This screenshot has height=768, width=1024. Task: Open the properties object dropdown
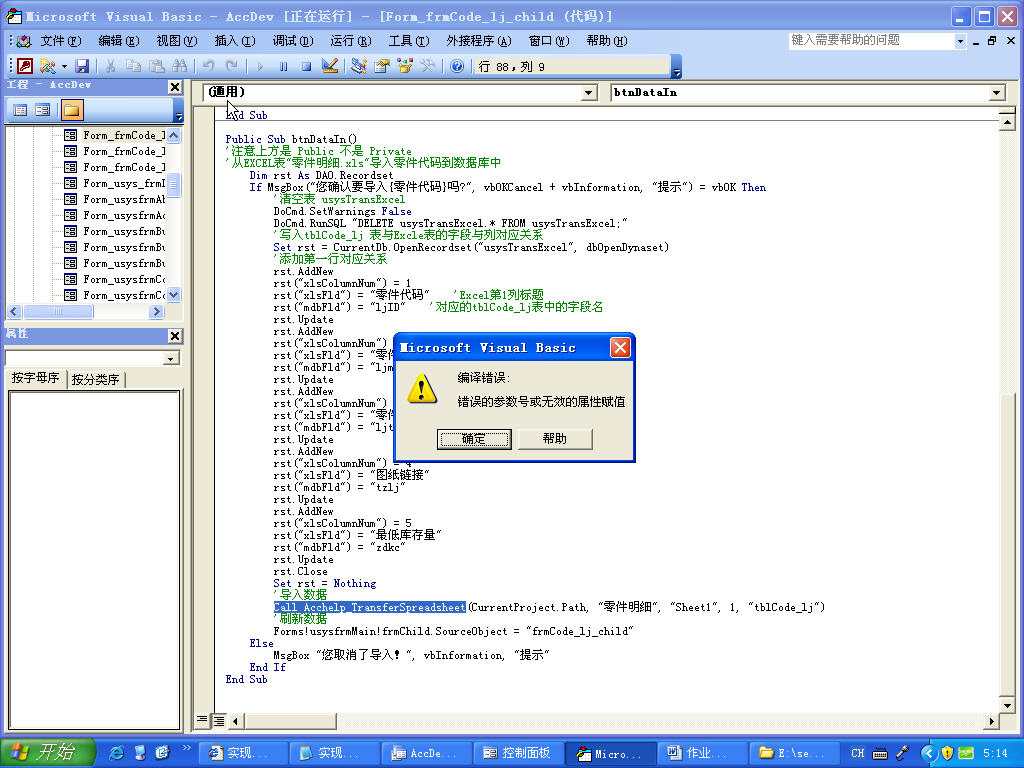click(170, 358)
